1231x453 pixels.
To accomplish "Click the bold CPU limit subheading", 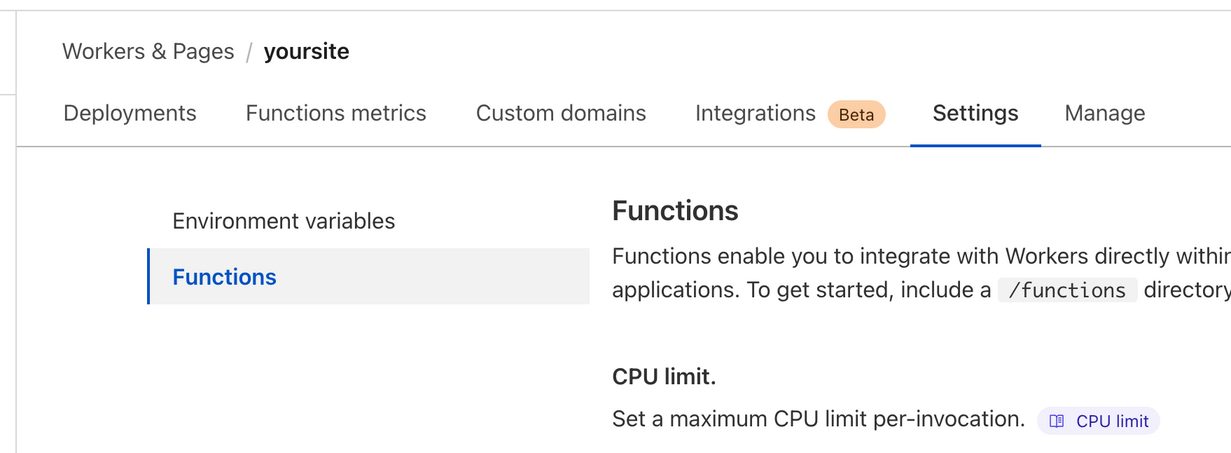I will coord(664,377).
